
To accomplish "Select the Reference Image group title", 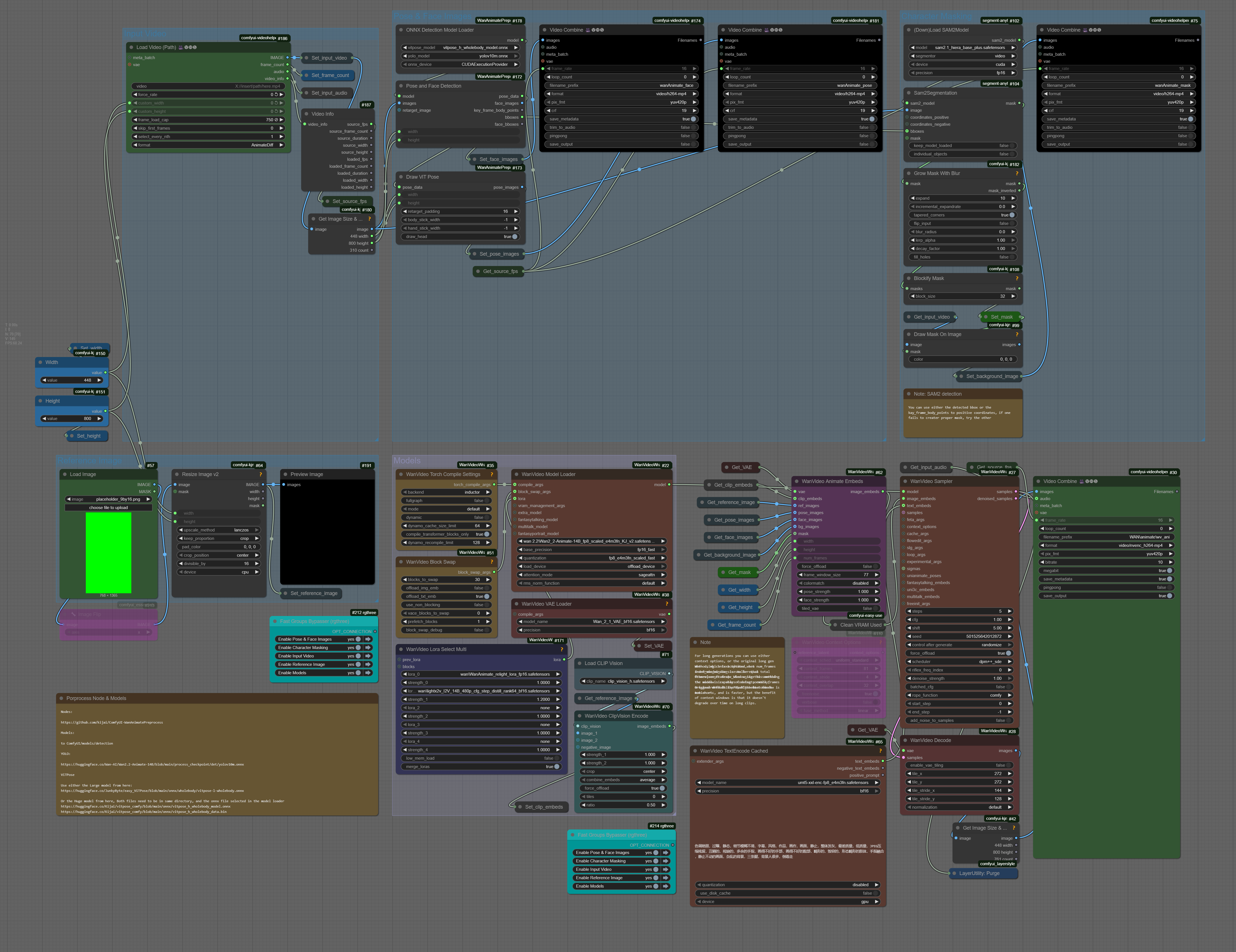I will [89, 461].
